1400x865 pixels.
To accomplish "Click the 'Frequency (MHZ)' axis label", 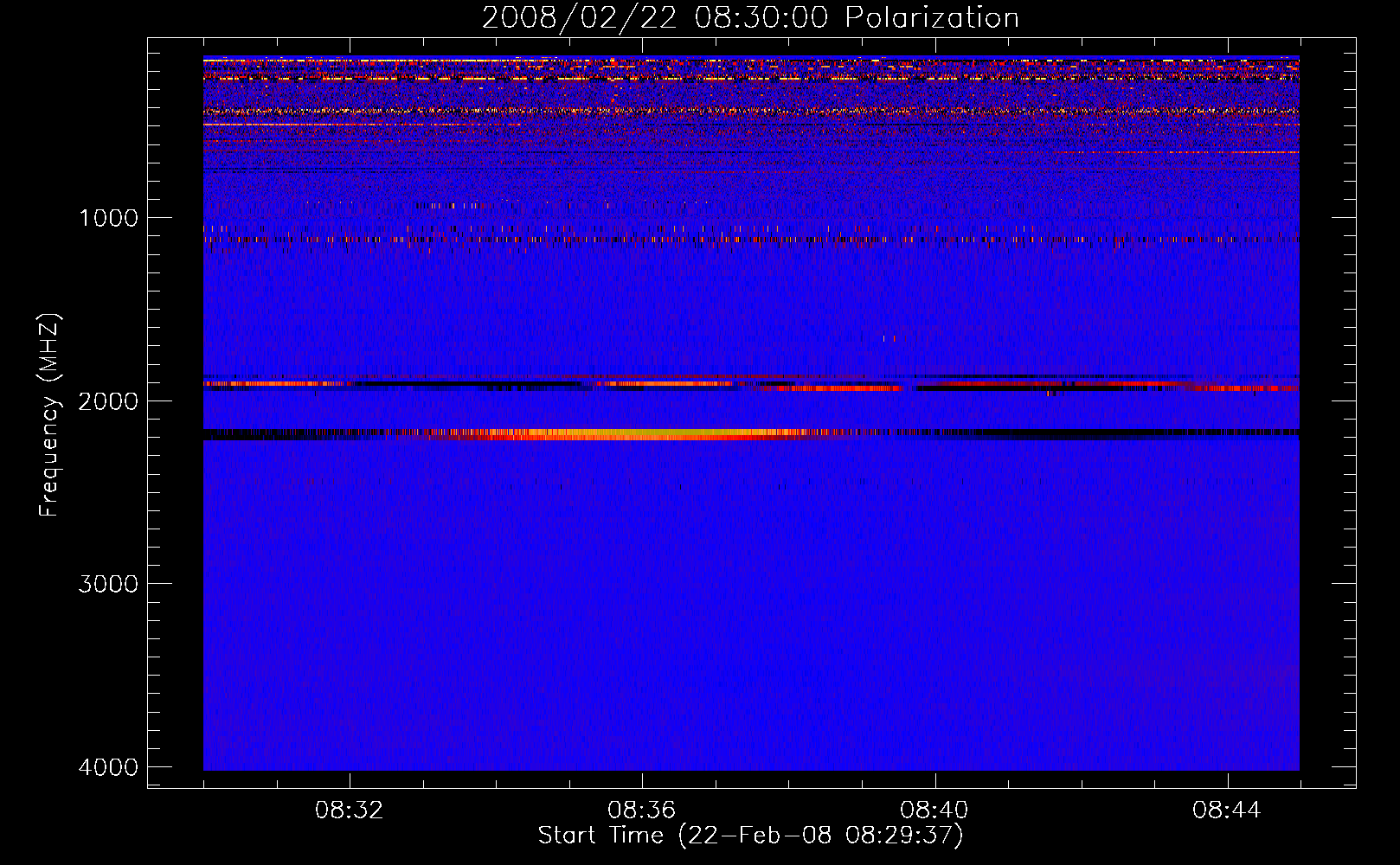I will pos(49,414).
